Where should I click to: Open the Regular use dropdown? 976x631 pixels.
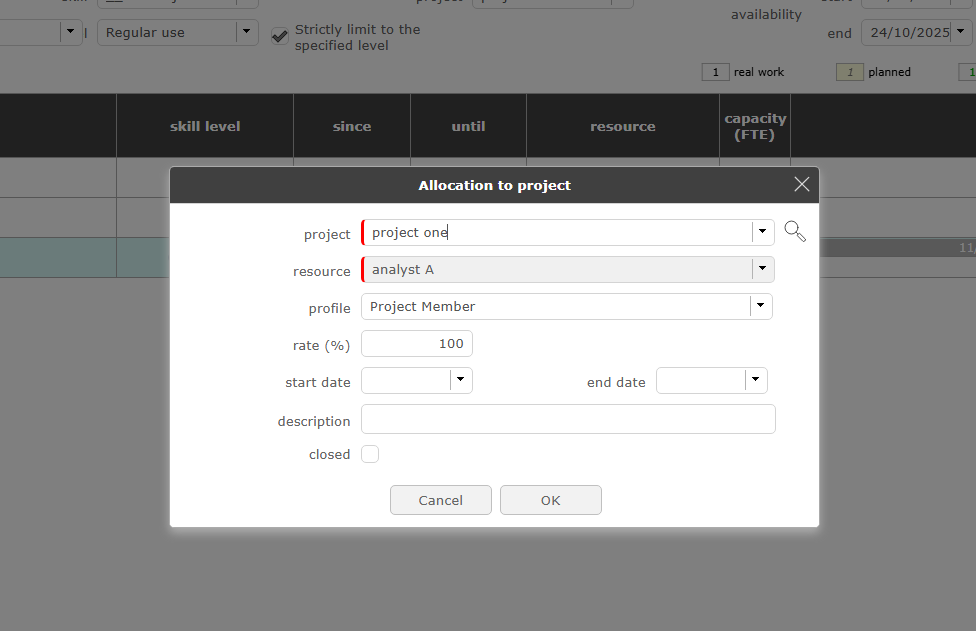coord(247,32)
